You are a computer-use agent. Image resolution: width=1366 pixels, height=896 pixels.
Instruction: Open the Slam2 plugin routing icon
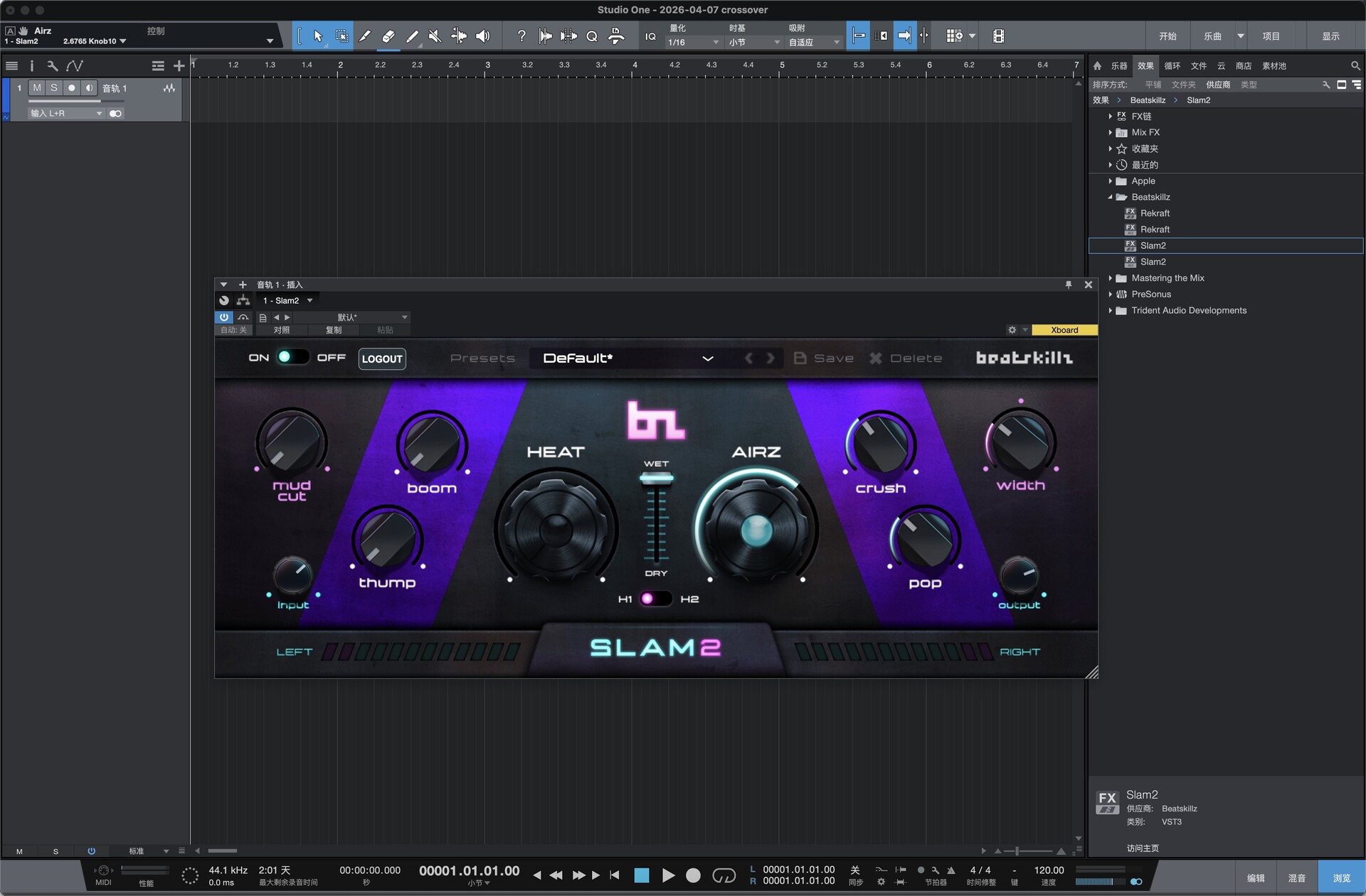[243, 301]
